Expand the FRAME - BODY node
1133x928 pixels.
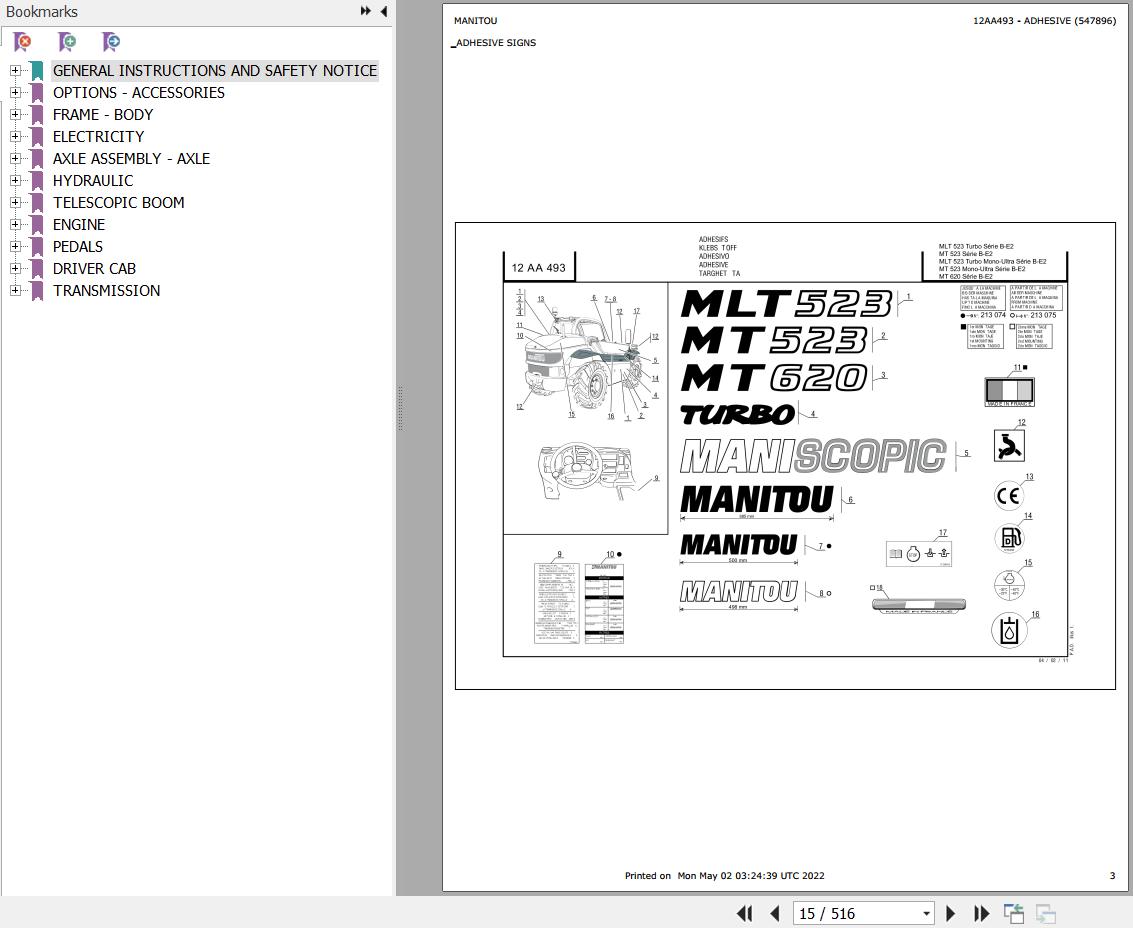pos(15,114)
